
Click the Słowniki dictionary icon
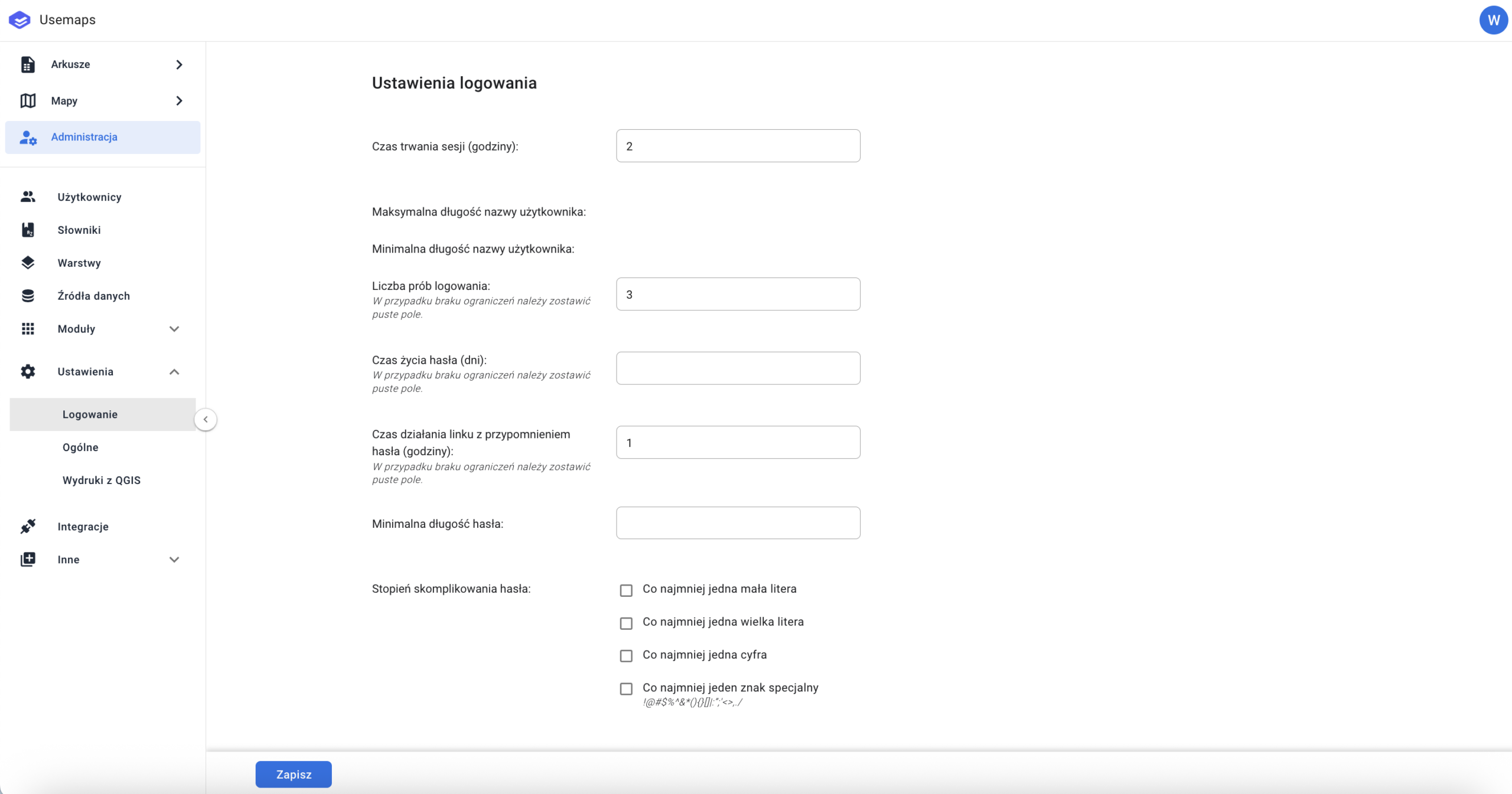tap(28, 230)
